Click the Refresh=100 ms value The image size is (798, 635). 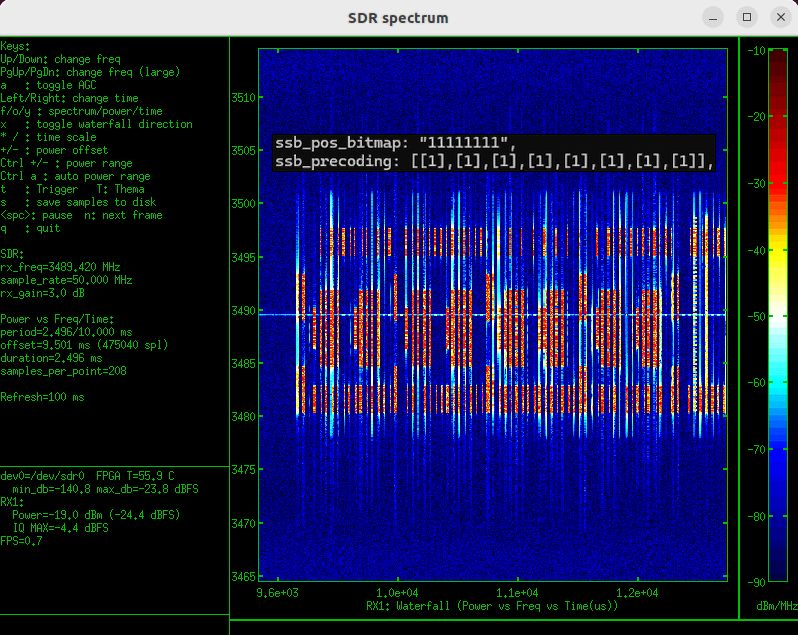42,397
